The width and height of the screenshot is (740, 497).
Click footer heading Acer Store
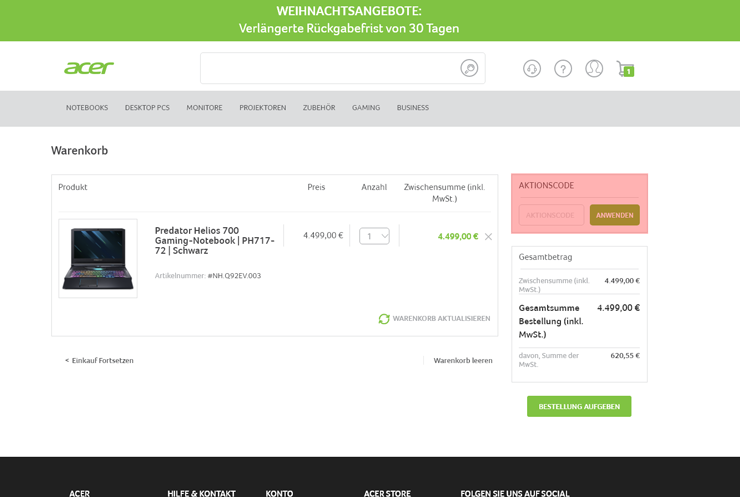coord(387,493)
